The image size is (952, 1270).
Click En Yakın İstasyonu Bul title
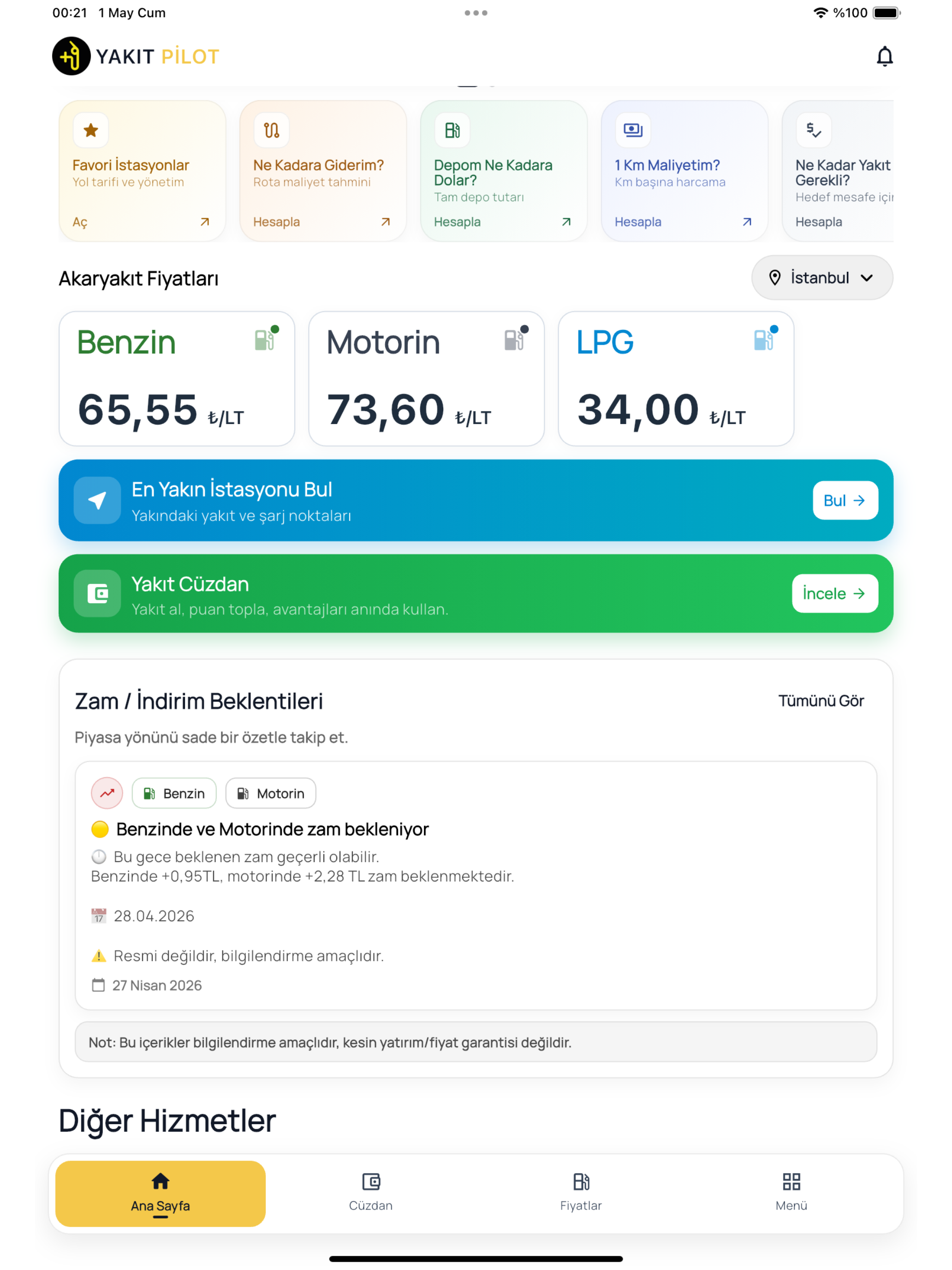pyautogui.click(x=232, y=489)
